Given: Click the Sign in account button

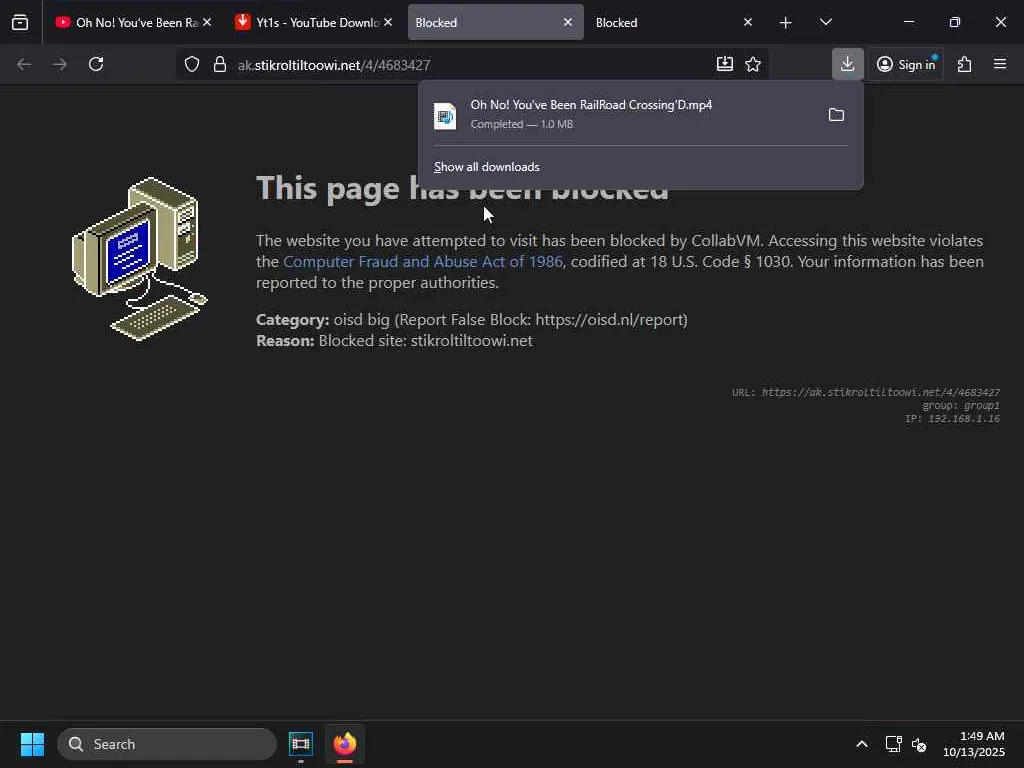Looking at the screenshot, I should tap(906, 64).
